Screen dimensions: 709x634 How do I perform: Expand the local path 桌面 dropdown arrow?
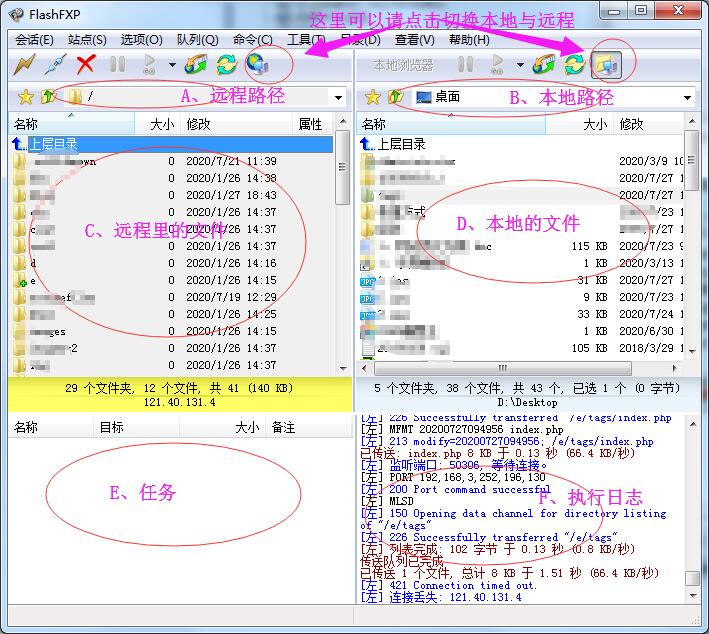pyautogui.click(x=687, y=98)
